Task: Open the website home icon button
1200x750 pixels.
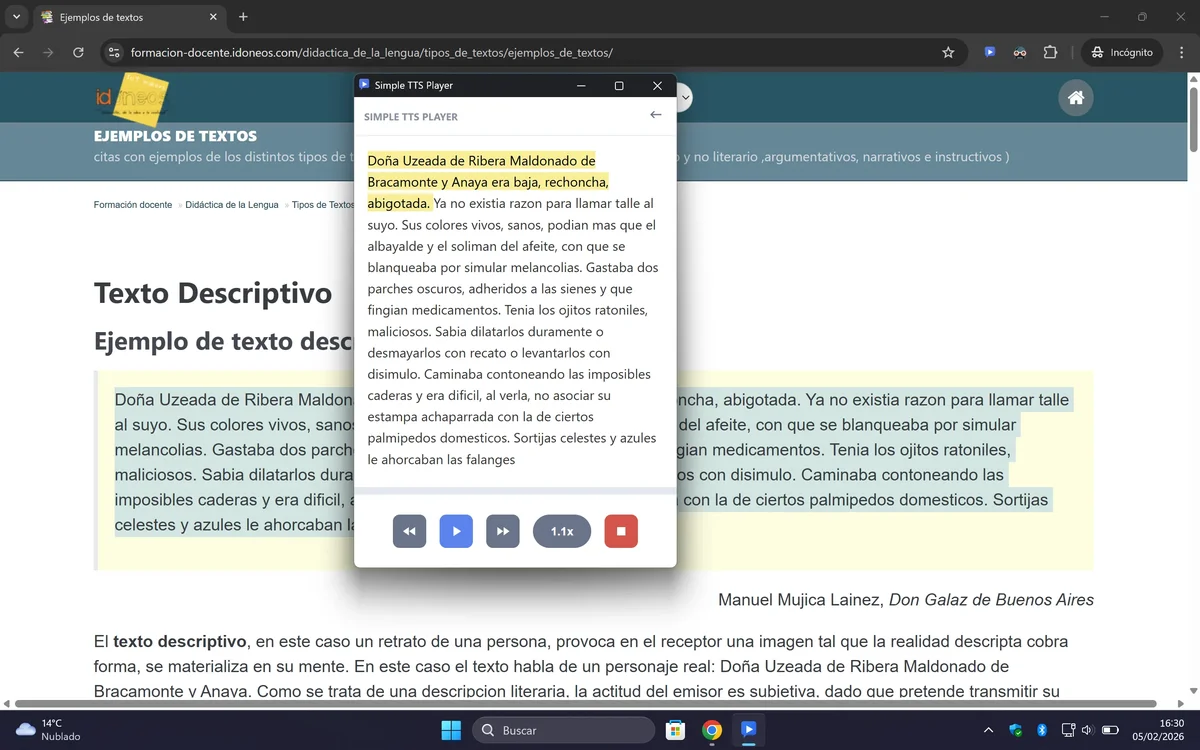Action: click(x=1075, y=97)
